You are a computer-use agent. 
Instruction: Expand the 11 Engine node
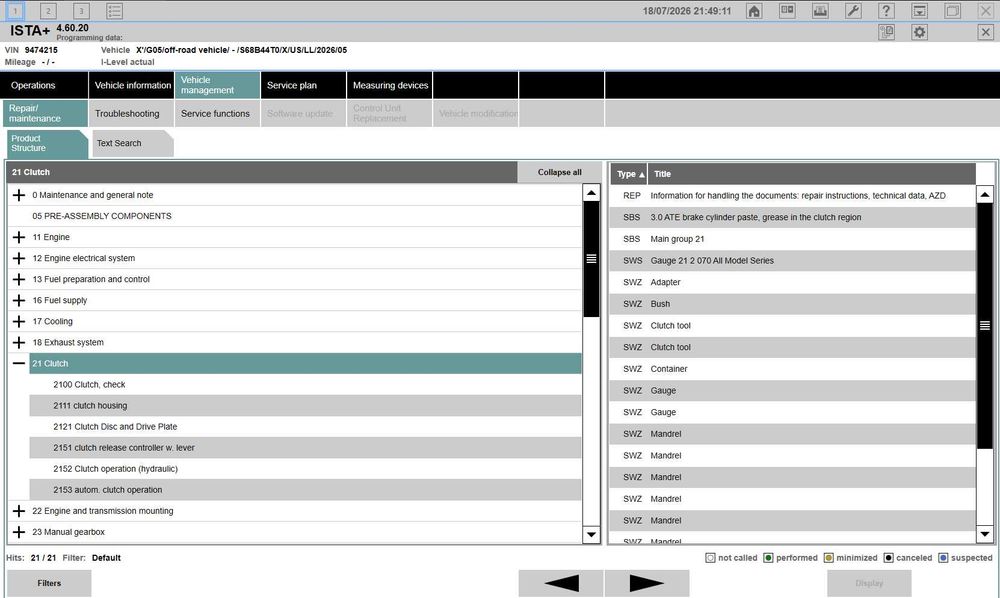pos(19,237)
